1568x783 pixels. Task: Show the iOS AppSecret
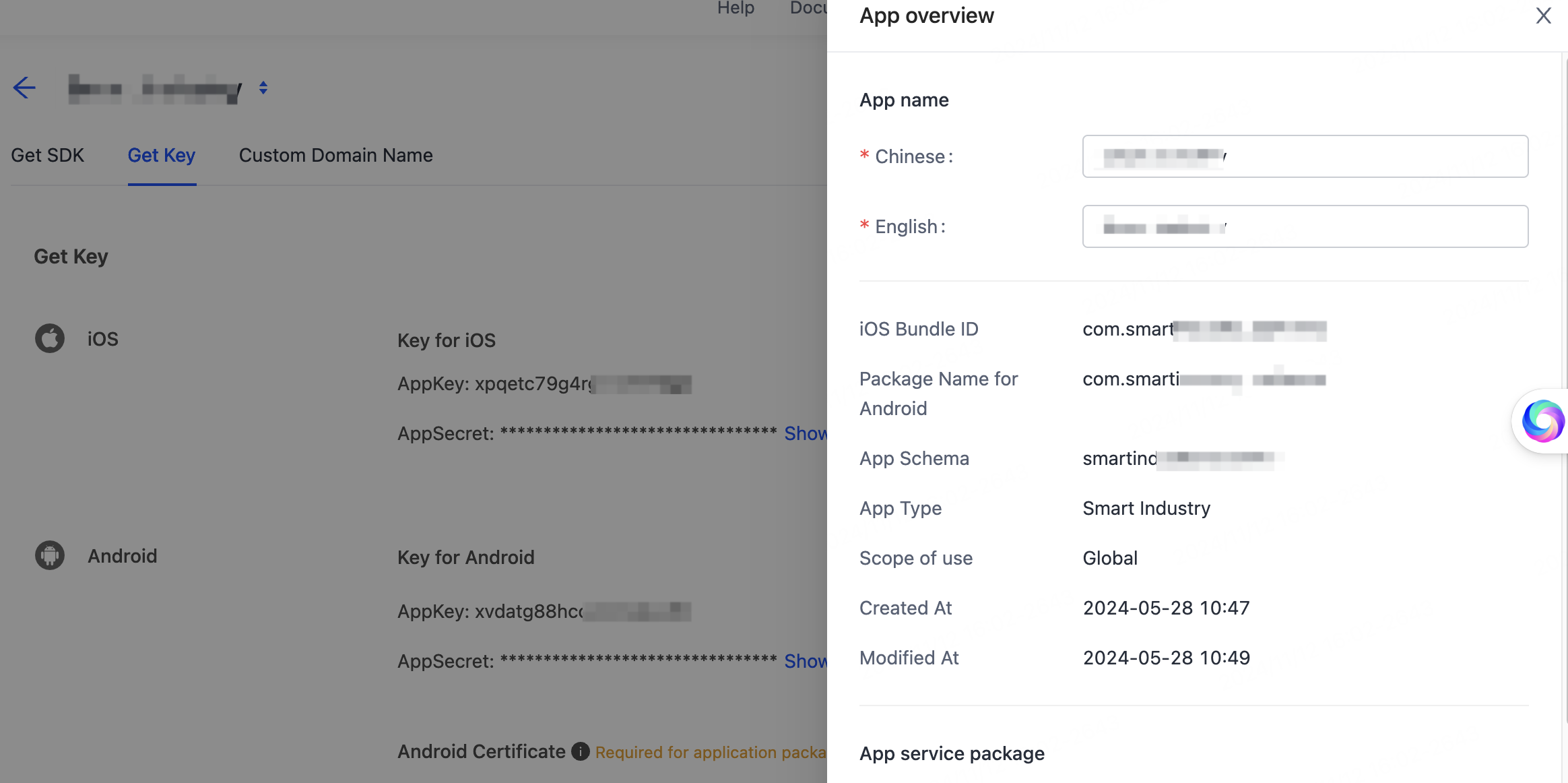click(806, 433)
